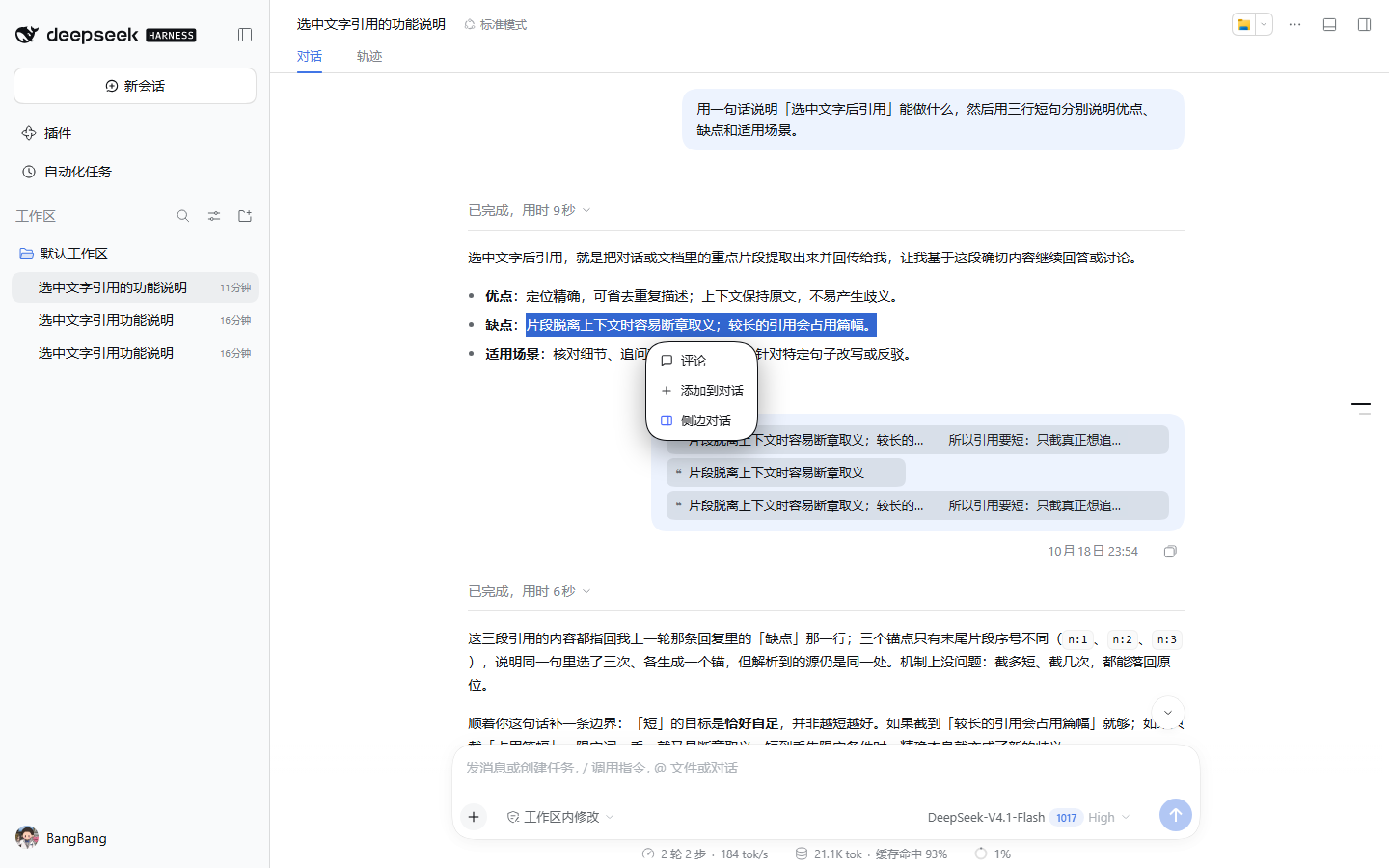Copy the message dated 10月18日 23:54
1389x868 pixels.
point(1170,552)
